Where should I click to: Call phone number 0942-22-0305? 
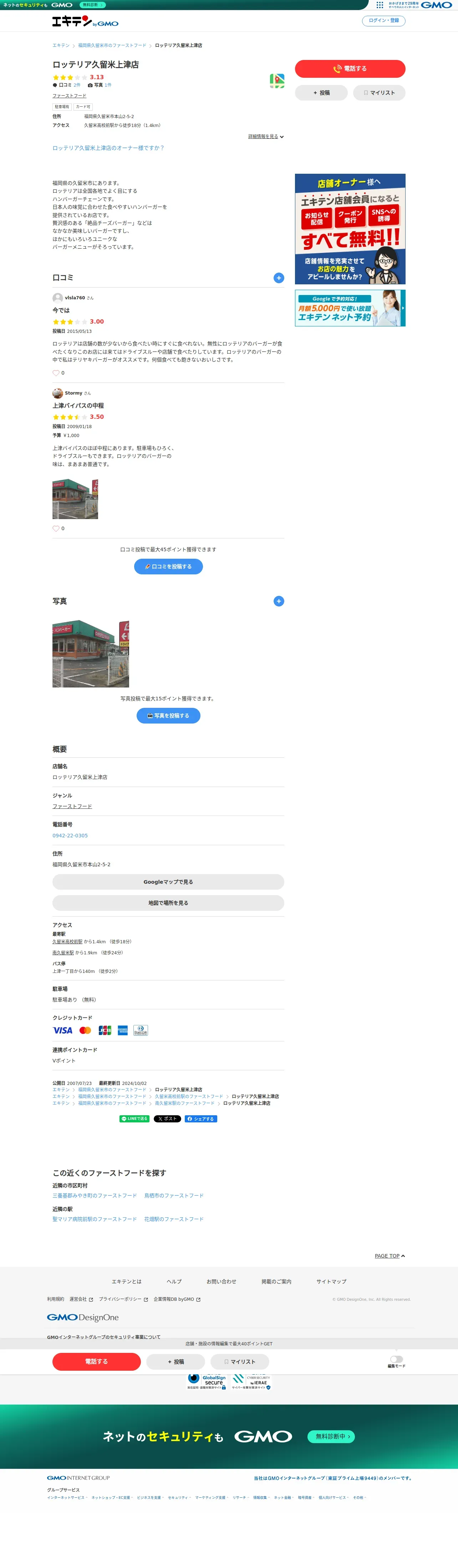70,836
